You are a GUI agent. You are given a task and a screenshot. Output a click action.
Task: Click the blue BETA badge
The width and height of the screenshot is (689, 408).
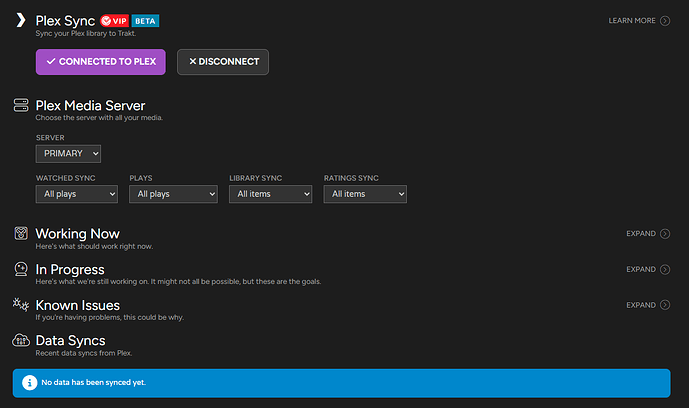click(x=145, y=21)
